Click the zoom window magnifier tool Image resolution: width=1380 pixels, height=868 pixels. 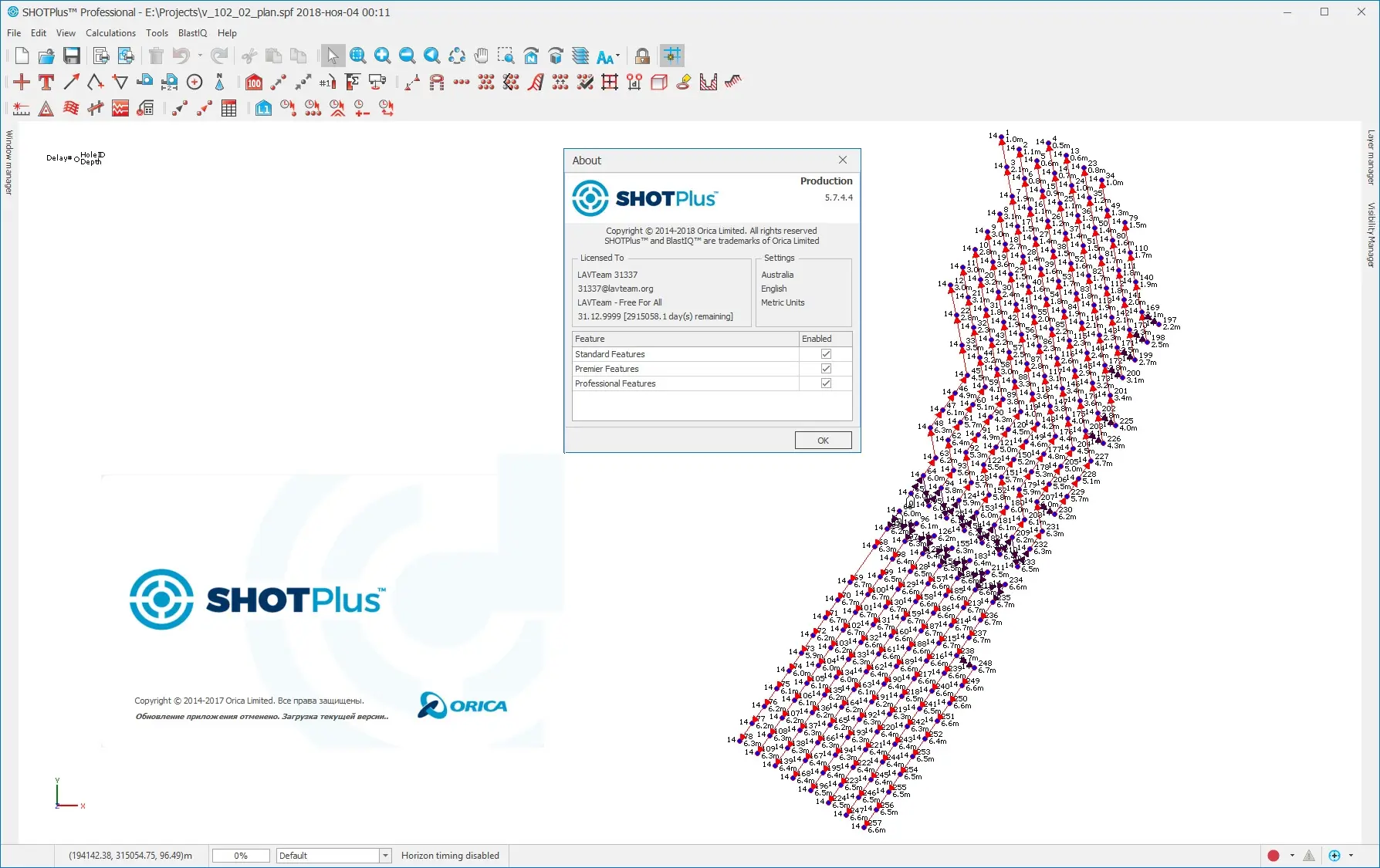click(357, 56)
